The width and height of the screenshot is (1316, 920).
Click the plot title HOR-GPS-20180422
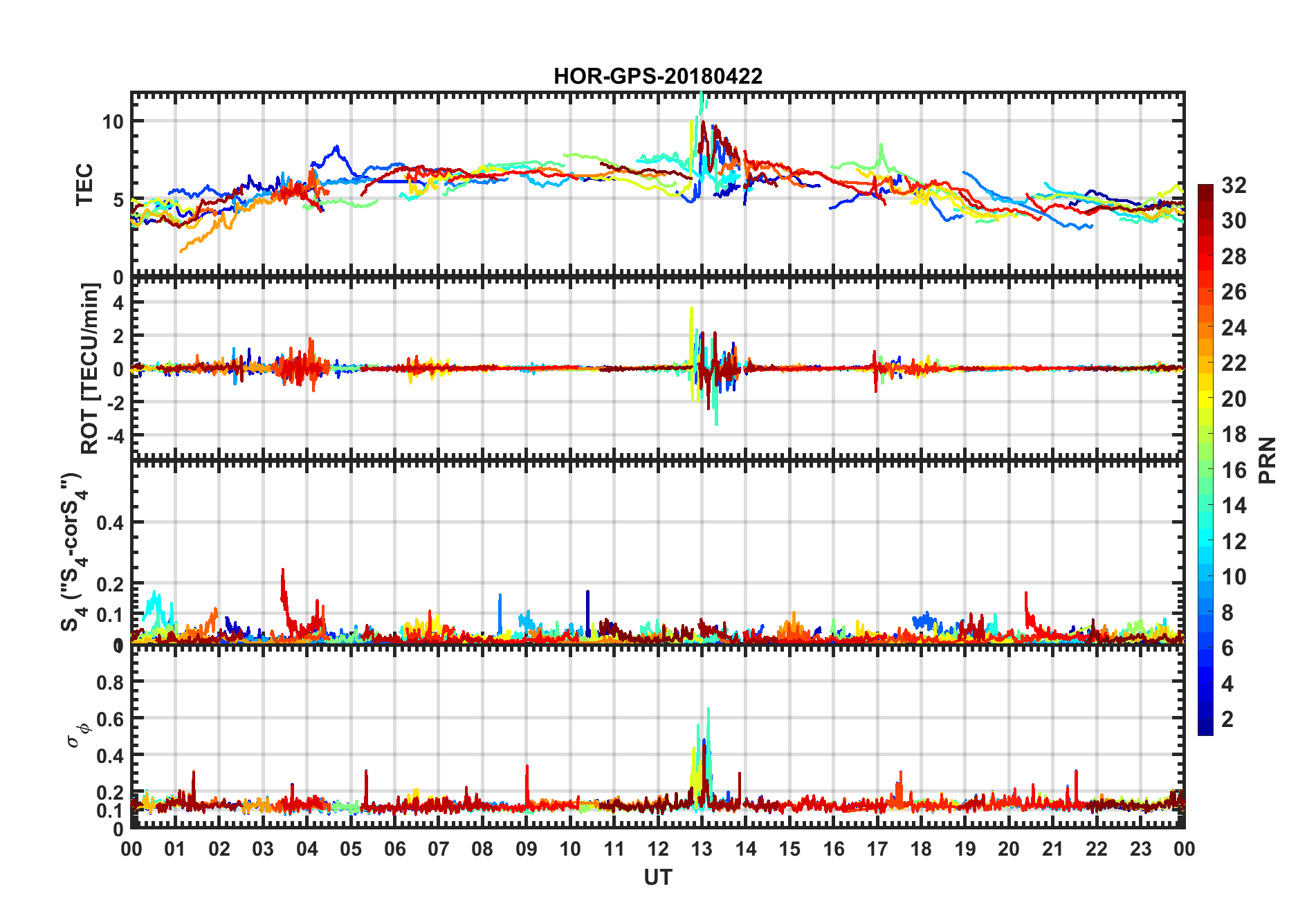tap(658, 76)
